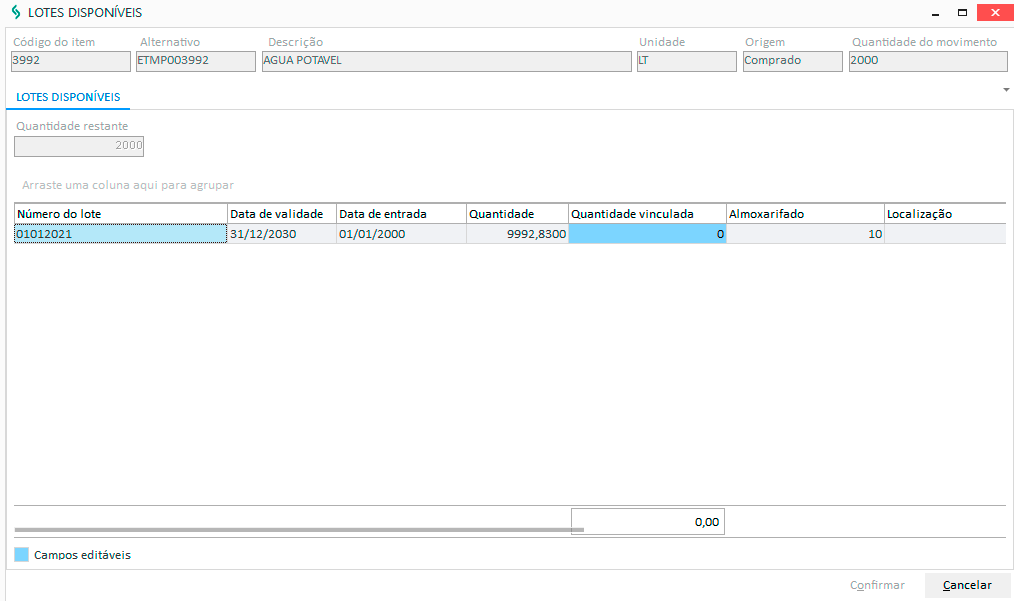Click the total footer box 0,00
1014x601 pixels.
click(647, 522)
